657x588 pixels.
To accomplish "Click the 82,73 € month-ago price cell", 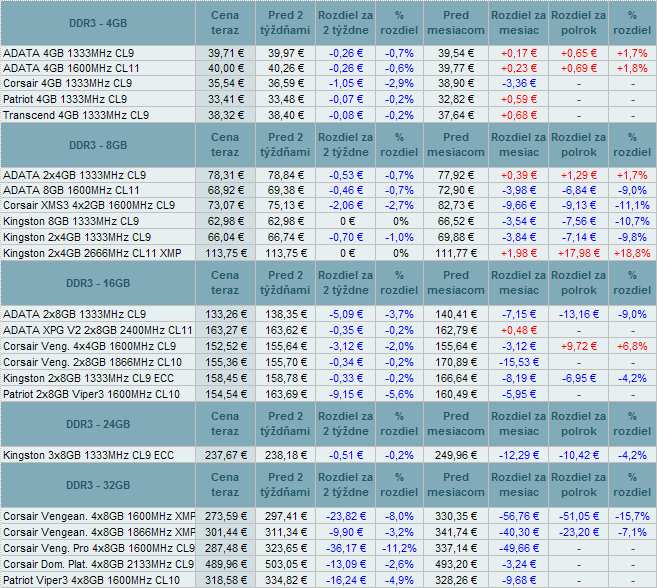I will 456,205.
